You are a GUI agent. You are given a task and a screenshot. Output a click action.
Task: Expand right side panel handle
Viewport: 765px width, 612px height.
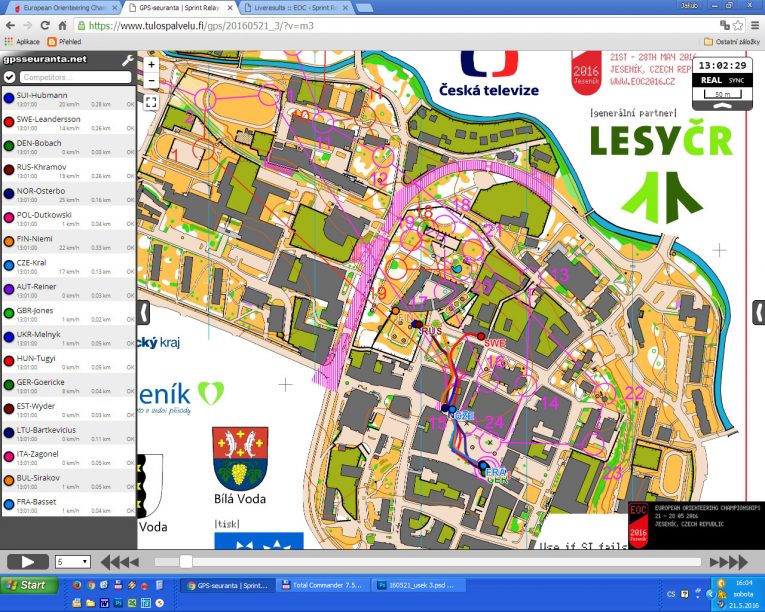759,312
